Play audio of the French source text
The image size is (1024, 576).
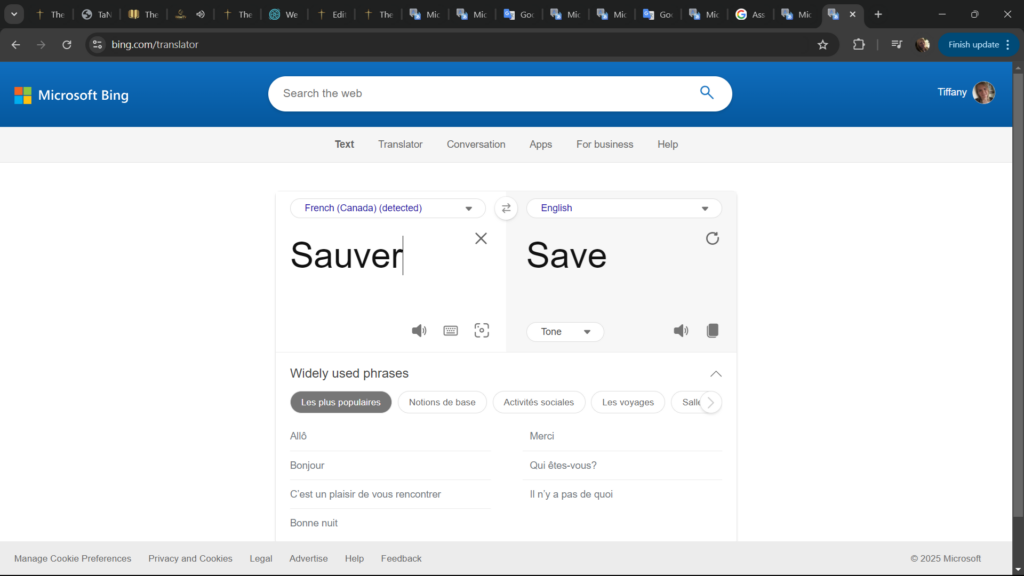419,331
